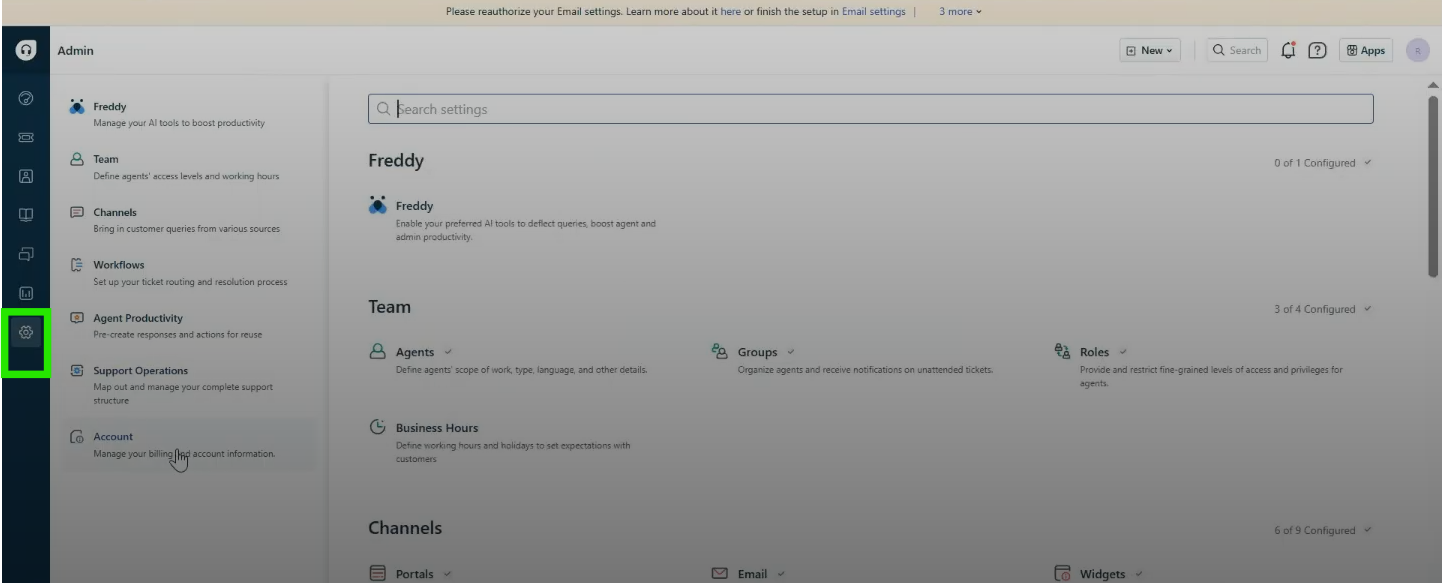1442x583 pixels.
Task: Click the help question mark icon
Action: (1317, 51)
